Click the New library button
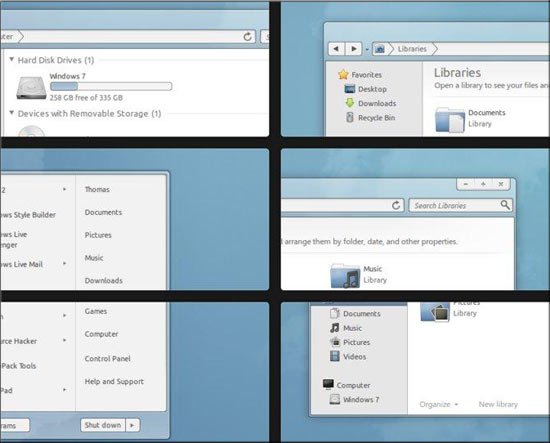The image size is (550, 443). coord(498,404)
